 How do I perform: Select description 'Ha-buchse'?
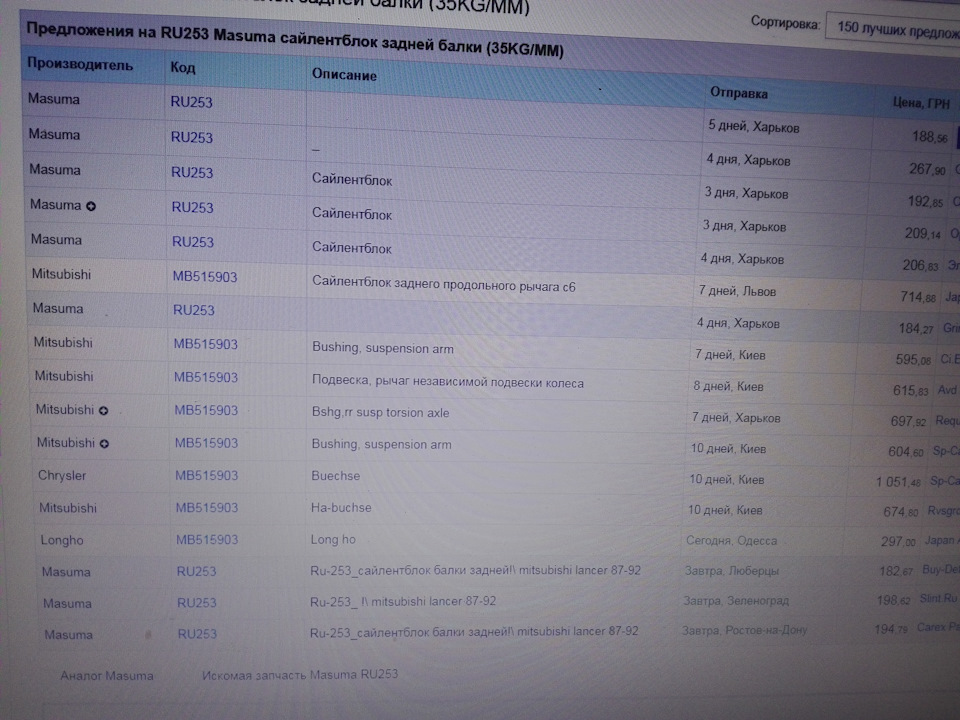click(x=341, y=508)
